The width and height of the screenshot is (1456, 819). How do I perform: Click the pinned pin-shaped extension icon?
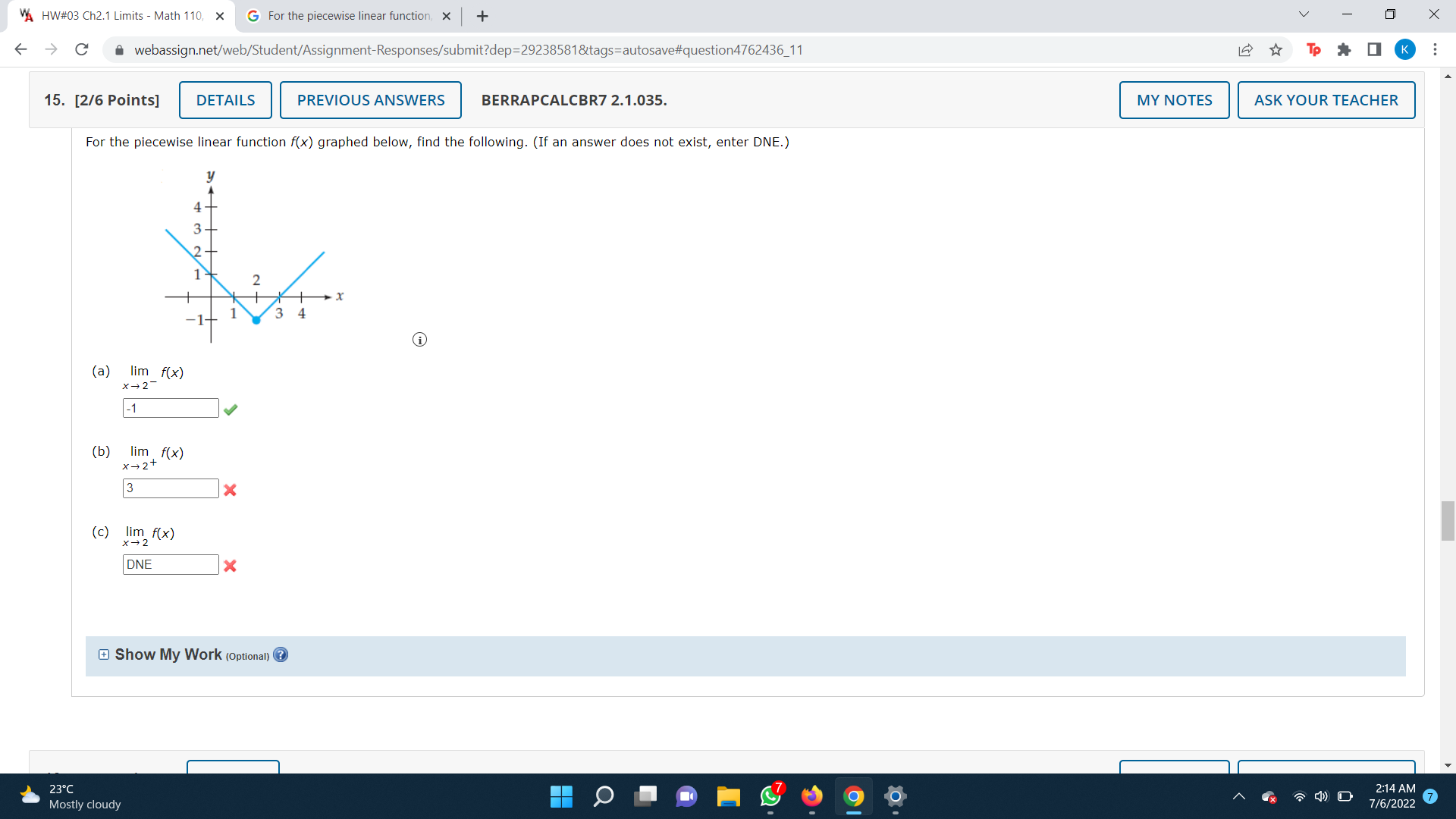[x=1345, y=50]
